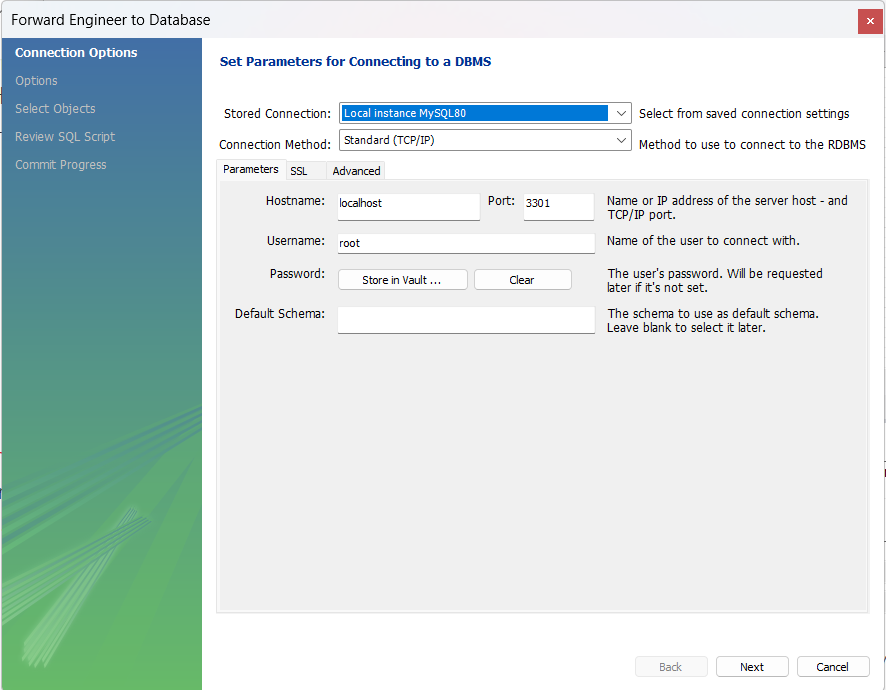This screenshot has width=886, height=690.
Task: Click the Default Schema input field
Action: (x=466, y=320)
